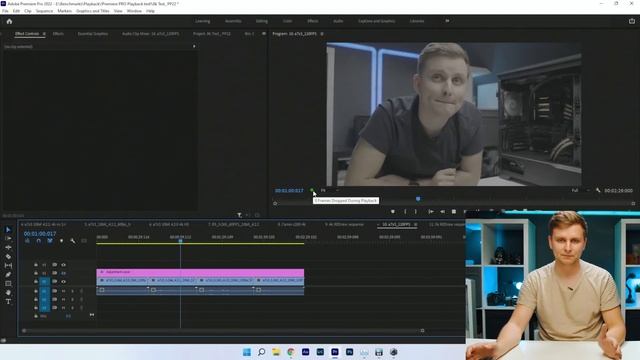Toggle visibility of V1 track
Image resolution: width=640 pixels, height=360 pixels.
63,281
